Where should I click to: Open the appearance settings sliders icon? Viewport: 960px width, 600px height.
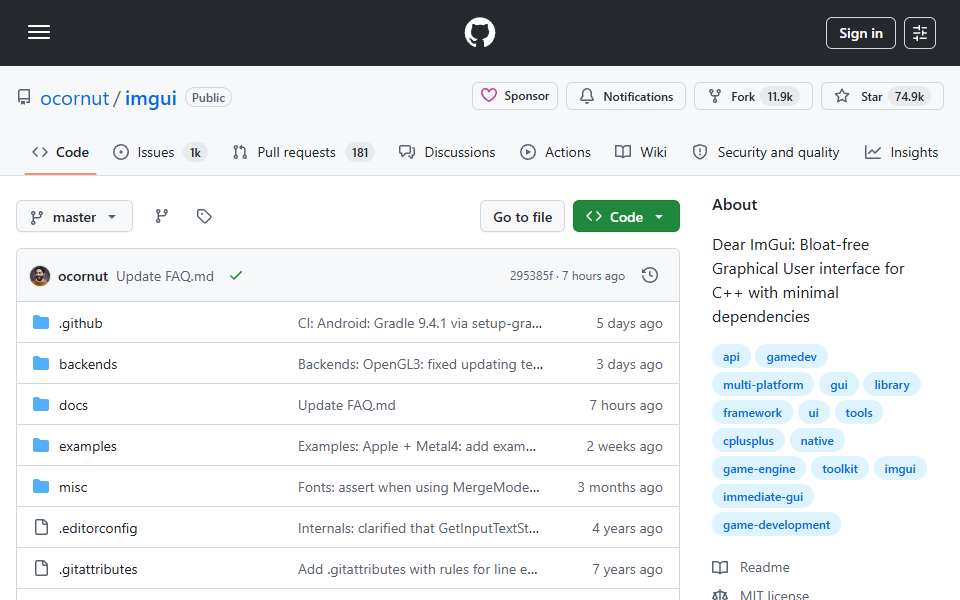[x=920, y=33]
